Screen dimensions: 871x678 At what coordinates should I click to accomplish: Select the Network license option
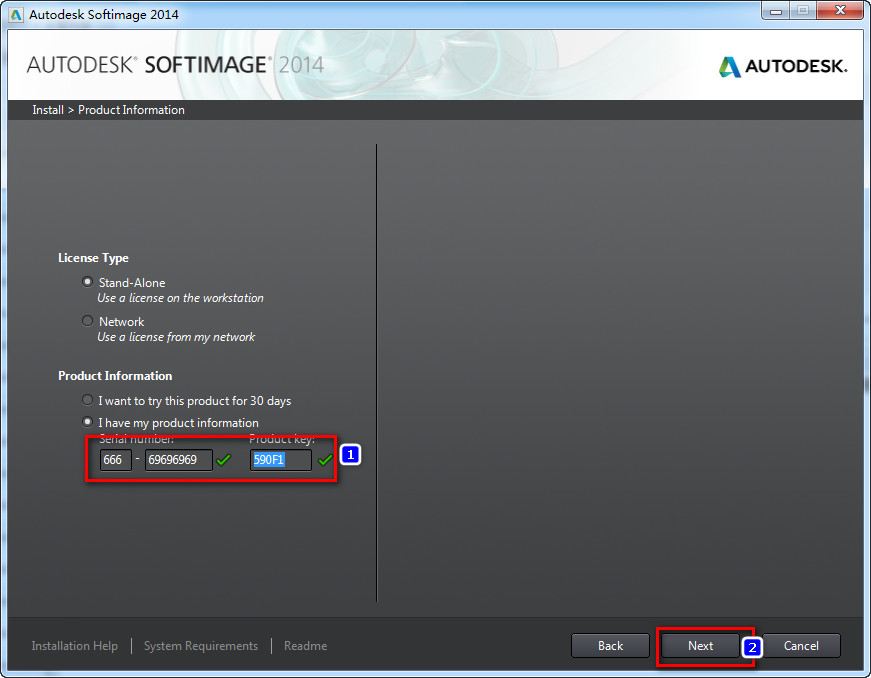[x=87, y=321]
